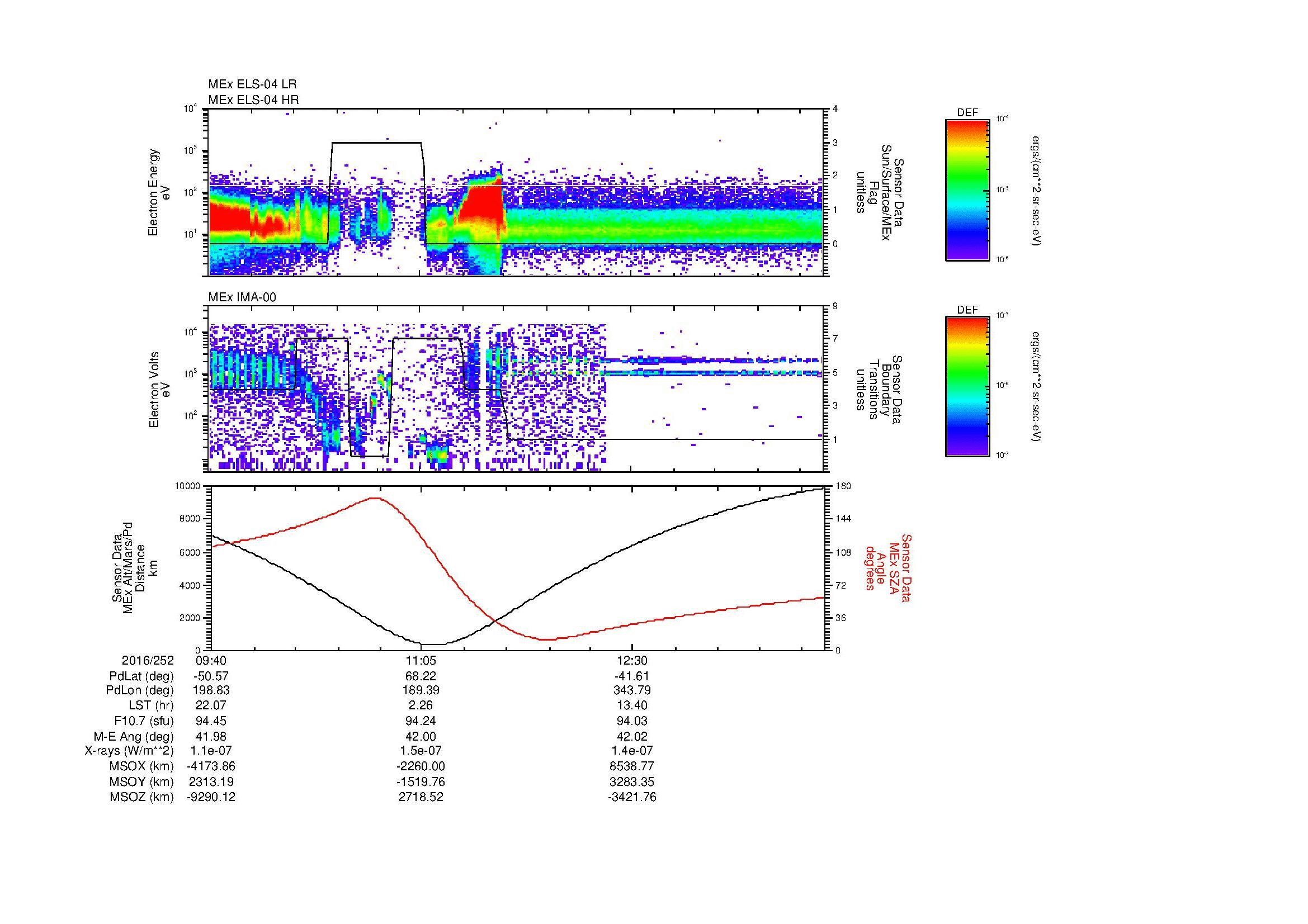Click the '180' SZA axis tick label

click(x=843, y=486)
